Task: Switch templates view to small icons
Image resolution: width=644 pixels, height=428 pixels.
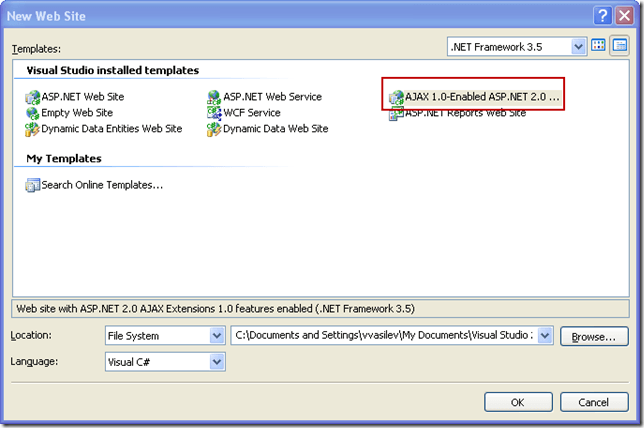Action: click(x=620, y=46)
